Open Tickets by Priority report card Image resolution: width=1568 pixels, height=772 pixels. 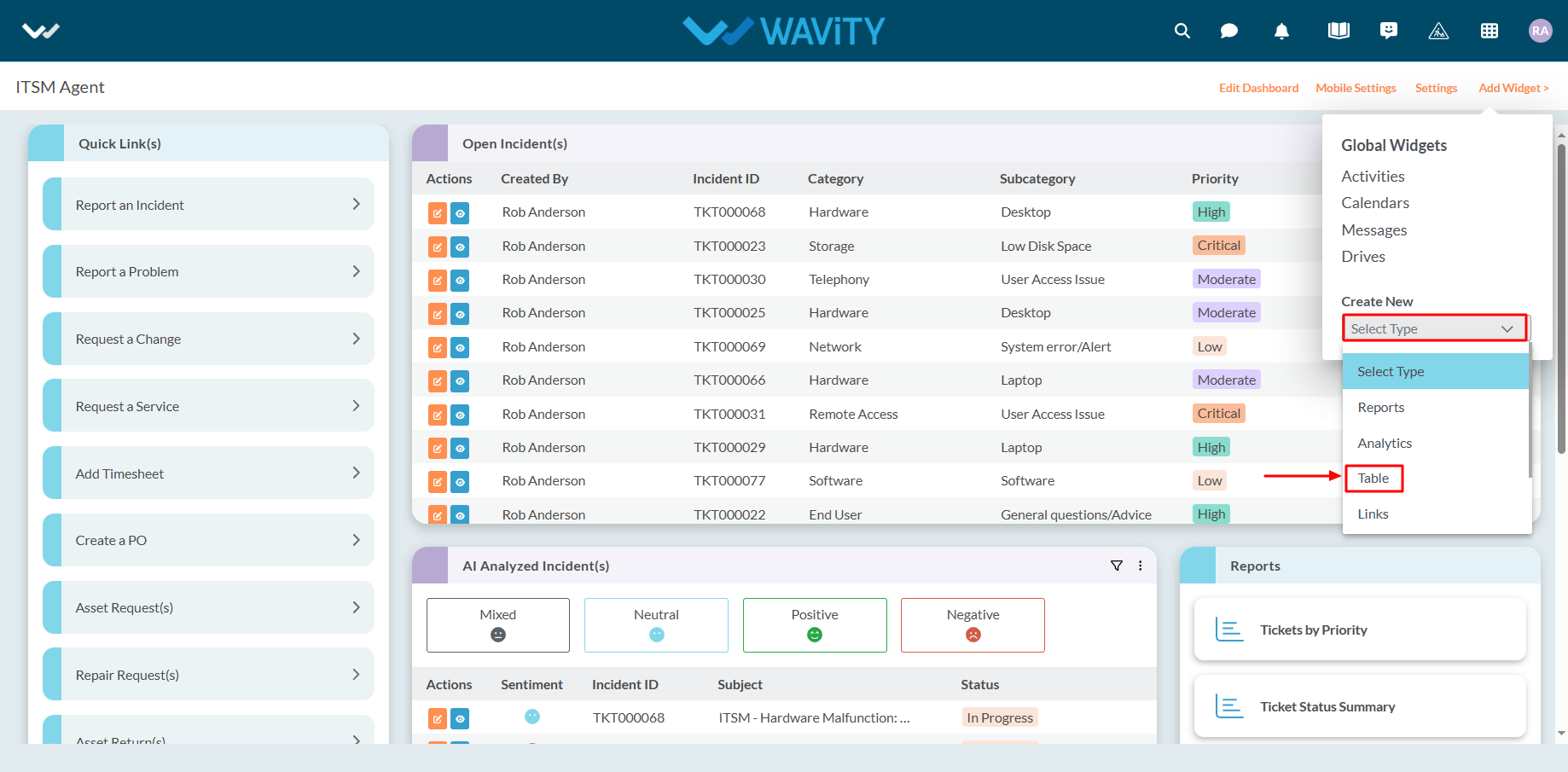click(x=1360, y=630)
